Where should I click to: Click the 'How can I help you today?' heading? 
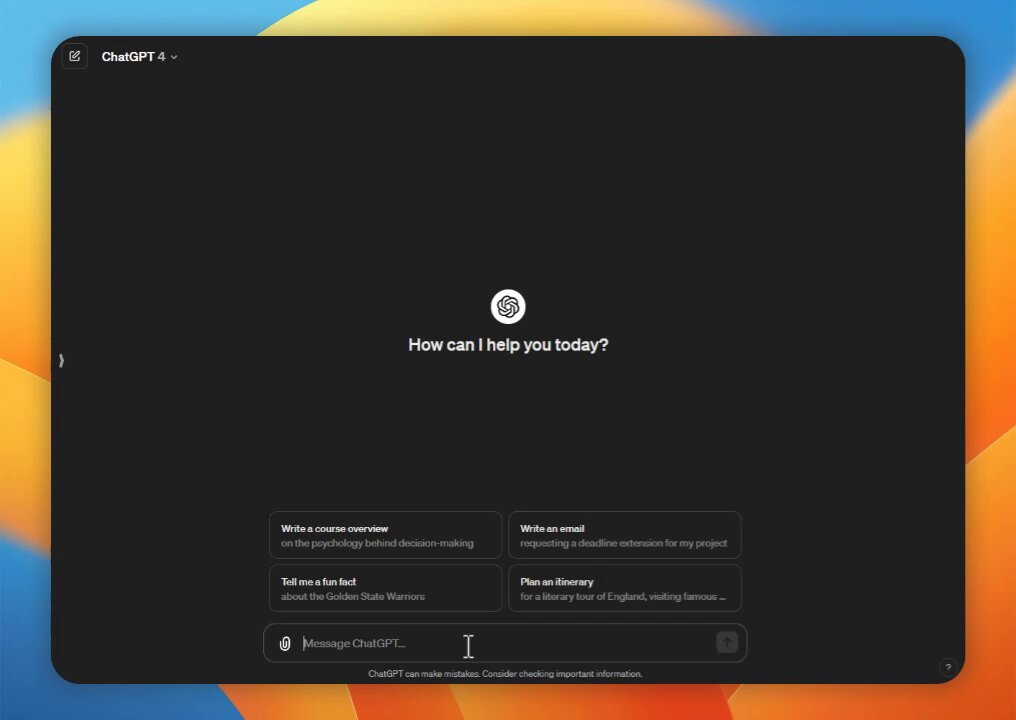coord(508,345)
